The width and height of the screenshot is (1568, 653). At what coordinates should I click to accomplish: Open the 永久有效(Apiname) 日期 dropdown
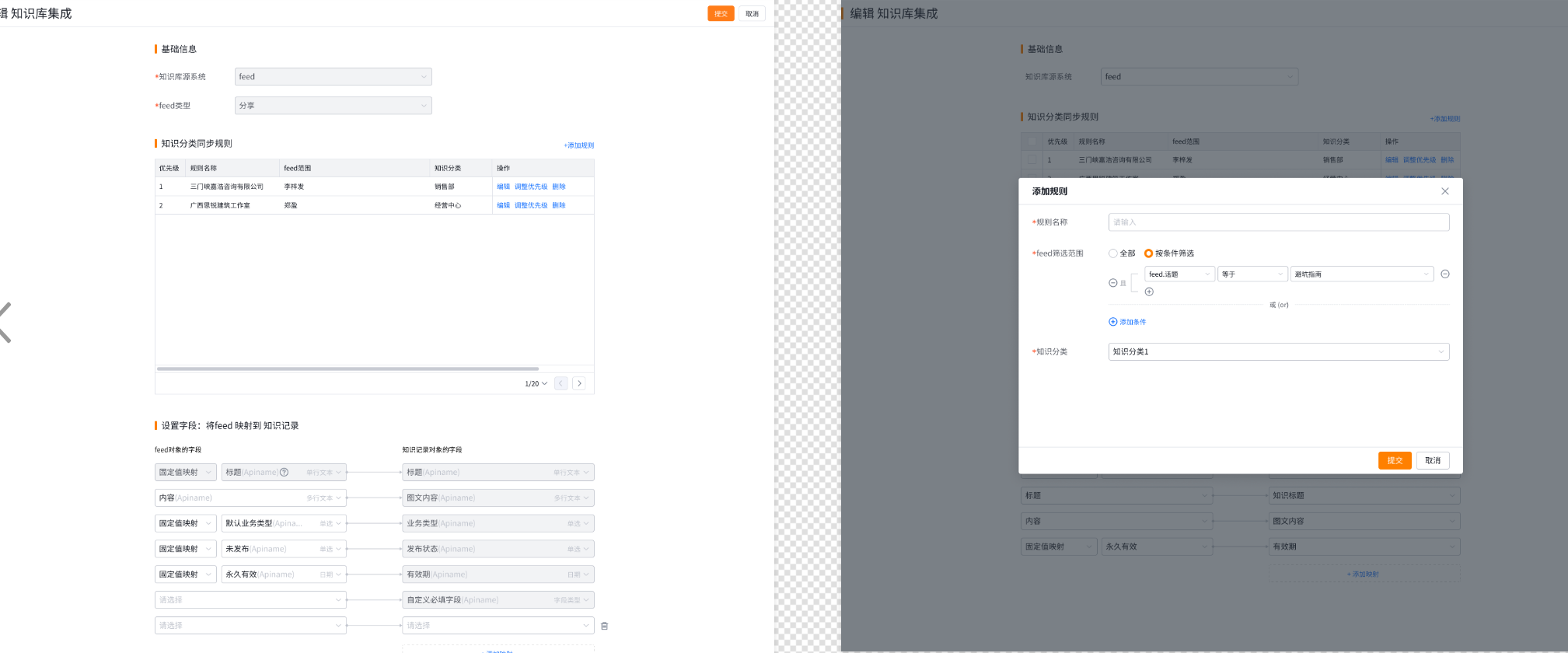coord(284,574)
